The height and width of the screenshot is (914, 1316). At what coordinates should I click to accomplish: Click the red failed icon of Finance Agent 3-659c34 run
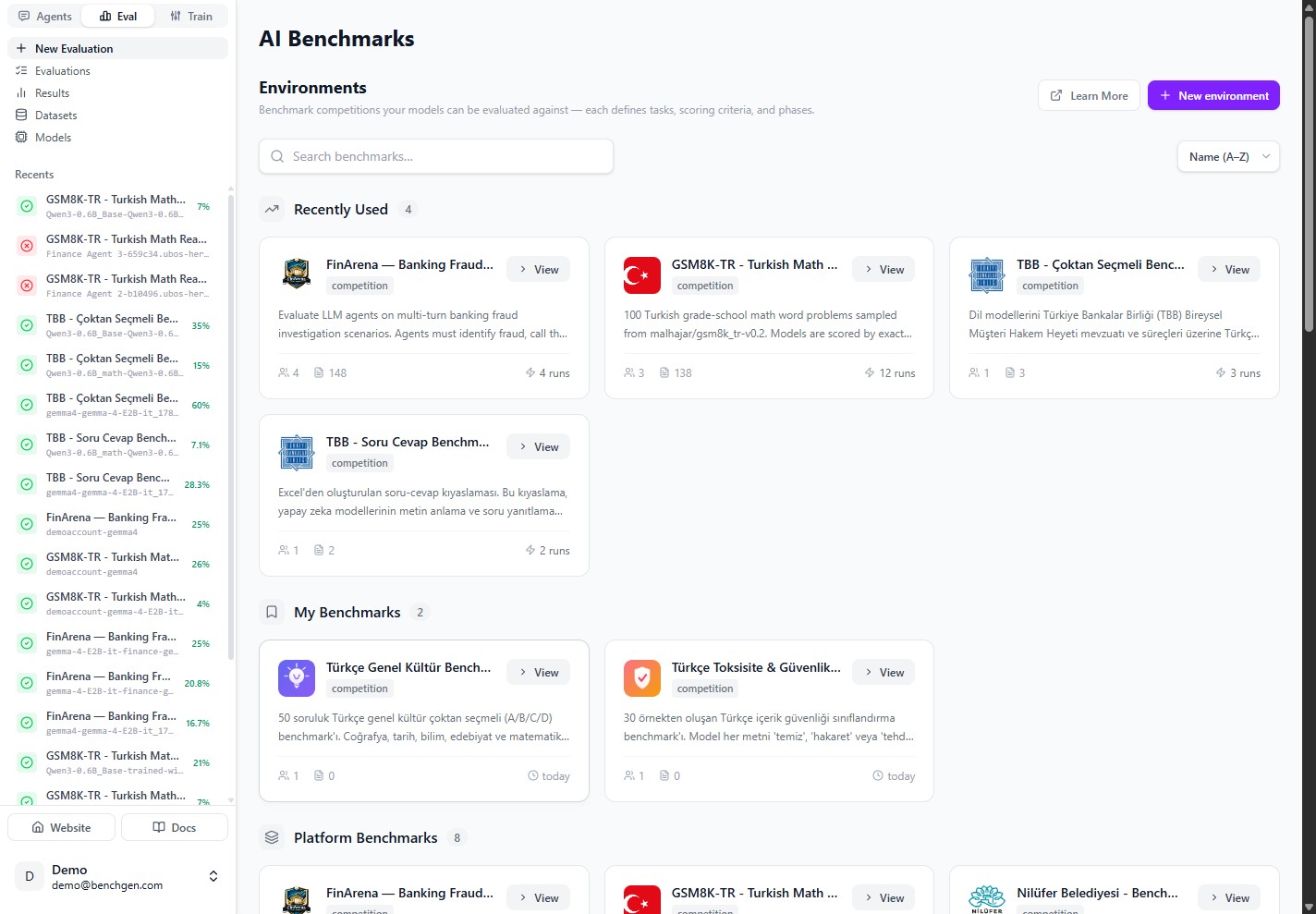click(27, 246)
